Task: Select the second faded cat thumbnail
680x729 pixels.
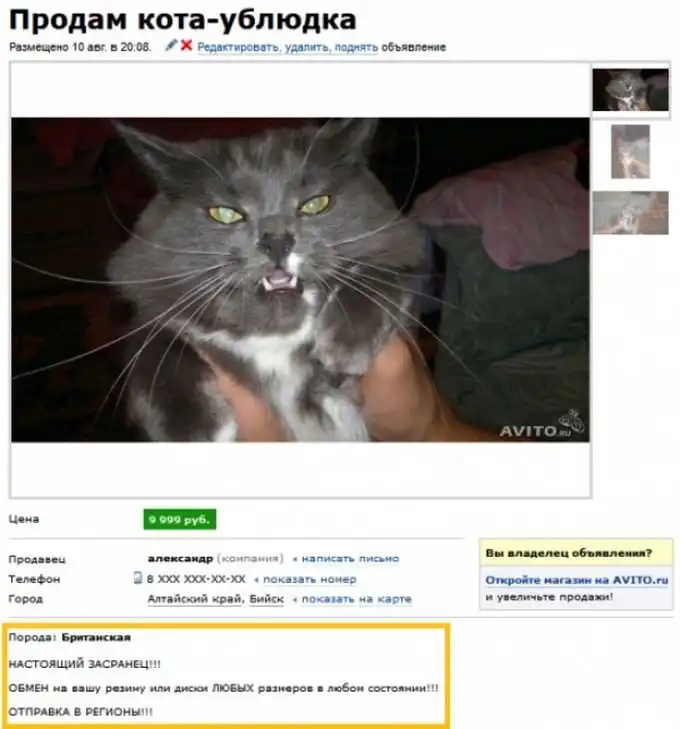Action: click(630, 152)
